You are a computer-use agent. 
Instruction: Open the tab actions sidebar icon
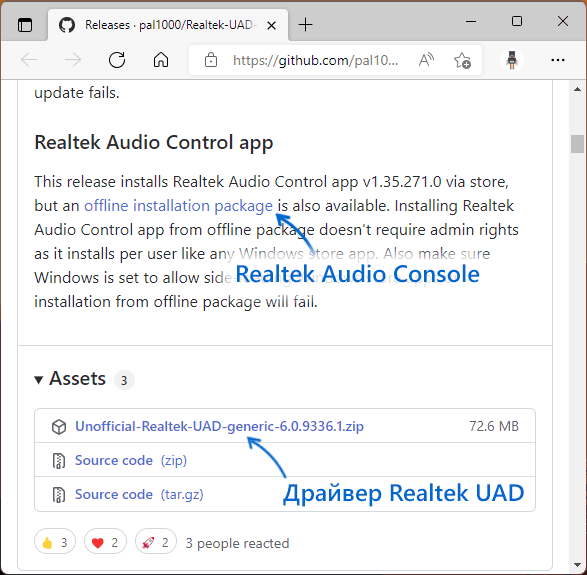pos(25,25)
